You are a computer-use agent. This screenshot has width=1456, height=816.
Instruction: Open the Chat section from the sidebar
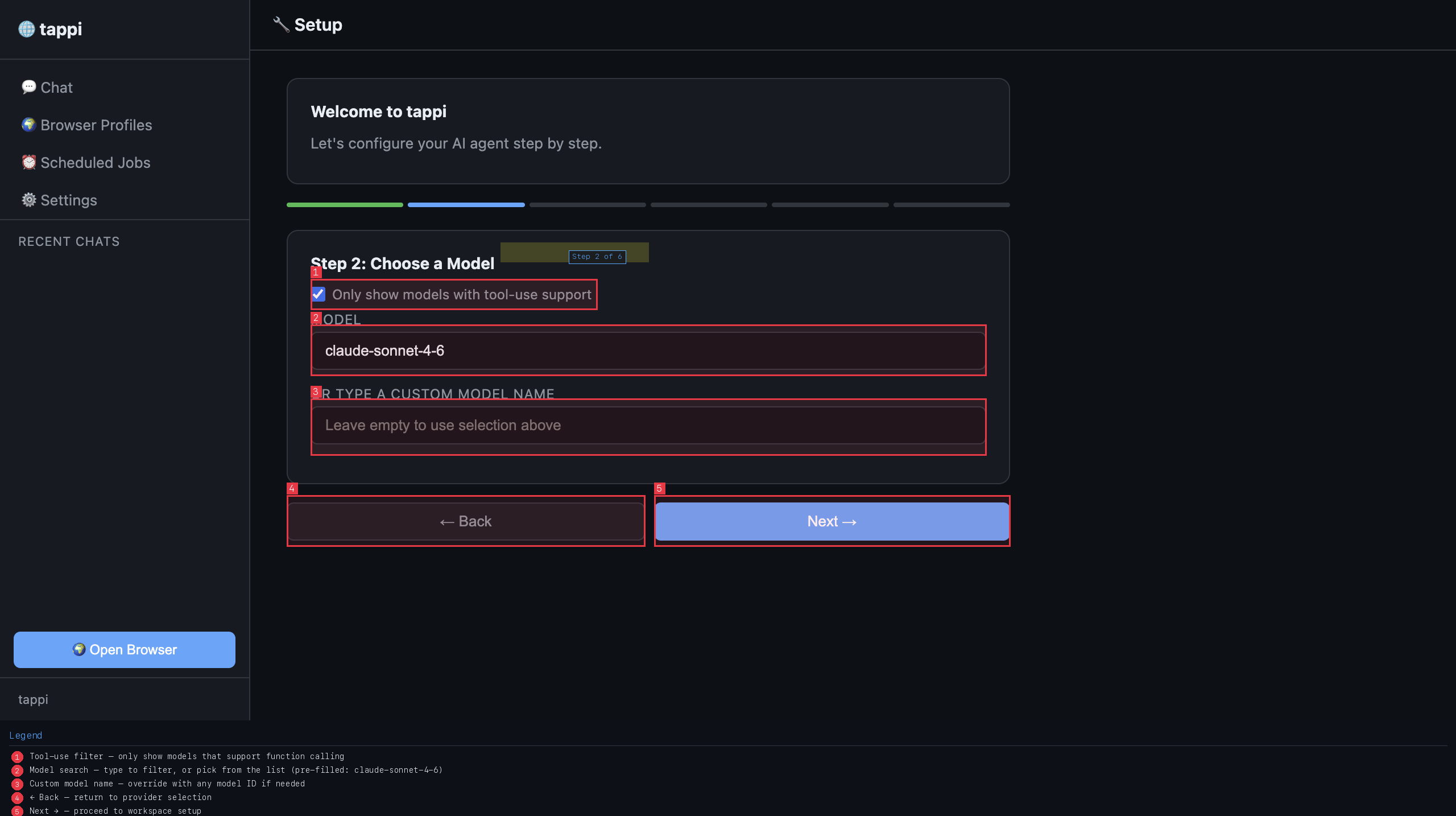click(56, 87)
